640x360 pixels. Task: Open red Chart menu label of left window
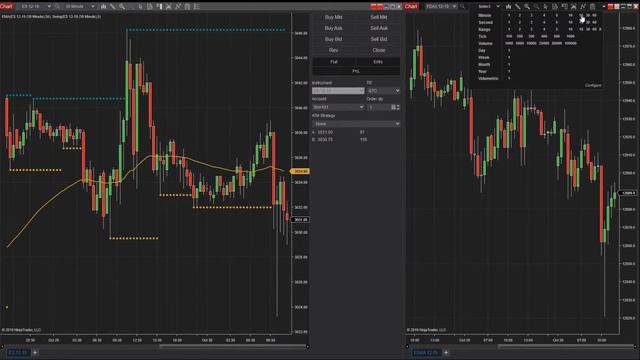click(7, 7)
